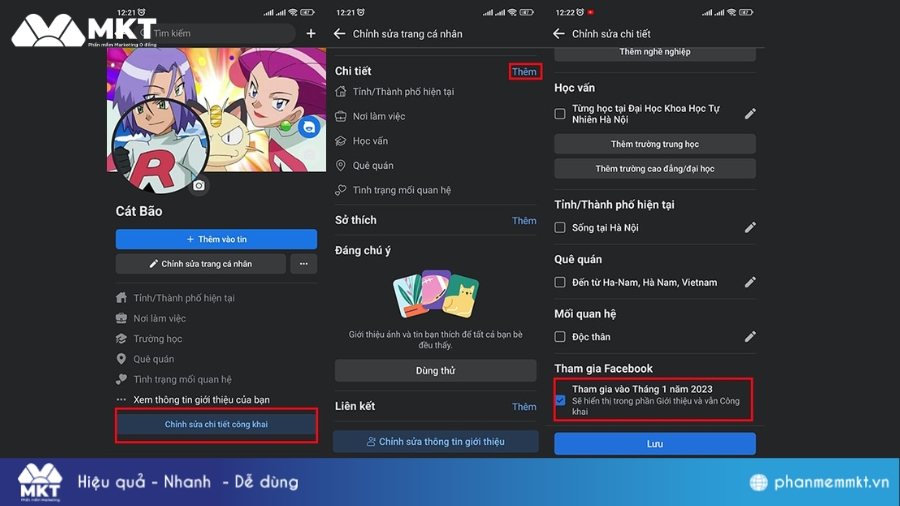
Task: Tap Quê quán in Chi tiết list
Action: 373,165
